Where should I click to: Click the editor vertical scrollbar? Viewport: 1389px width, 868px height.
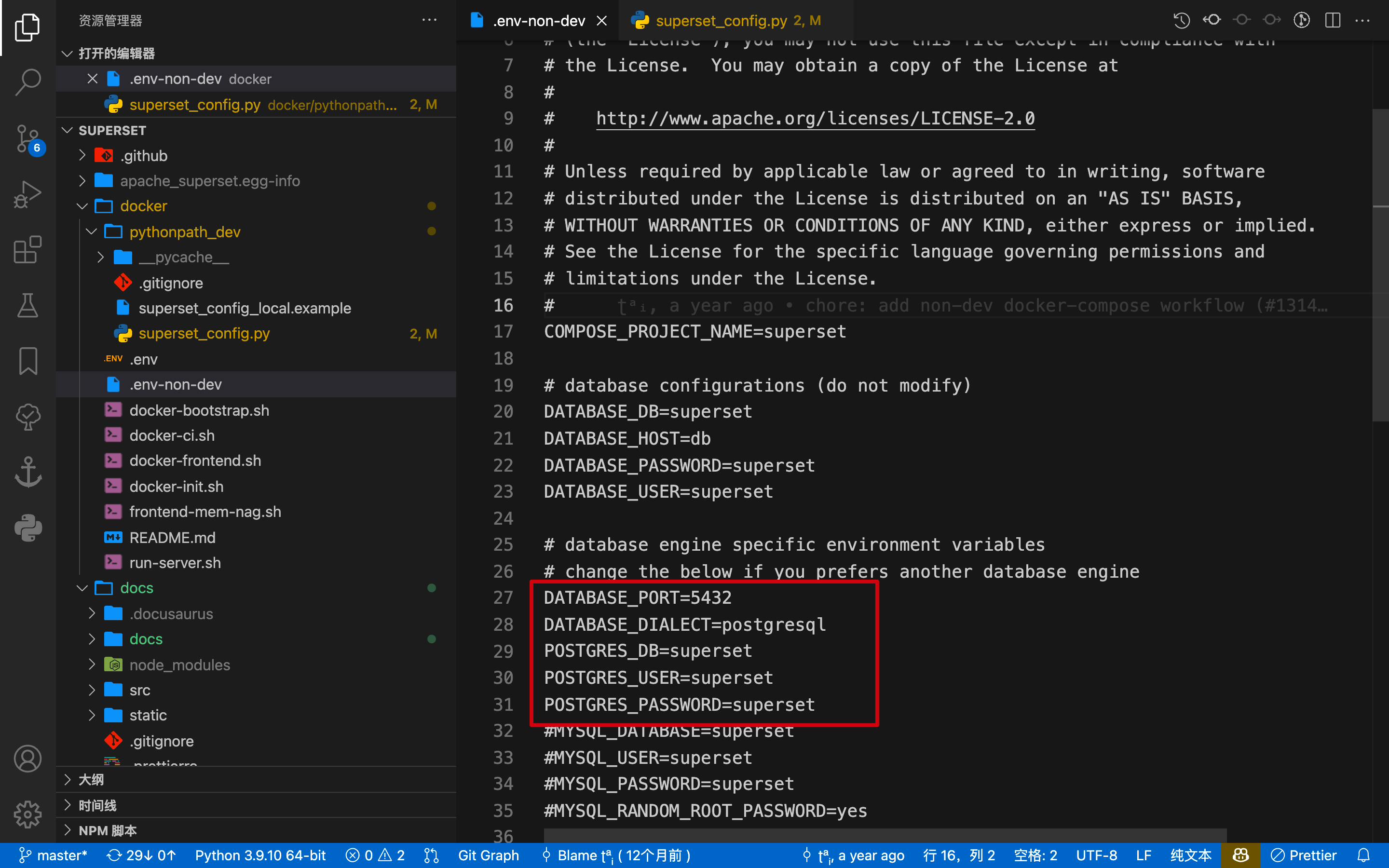1379,264
